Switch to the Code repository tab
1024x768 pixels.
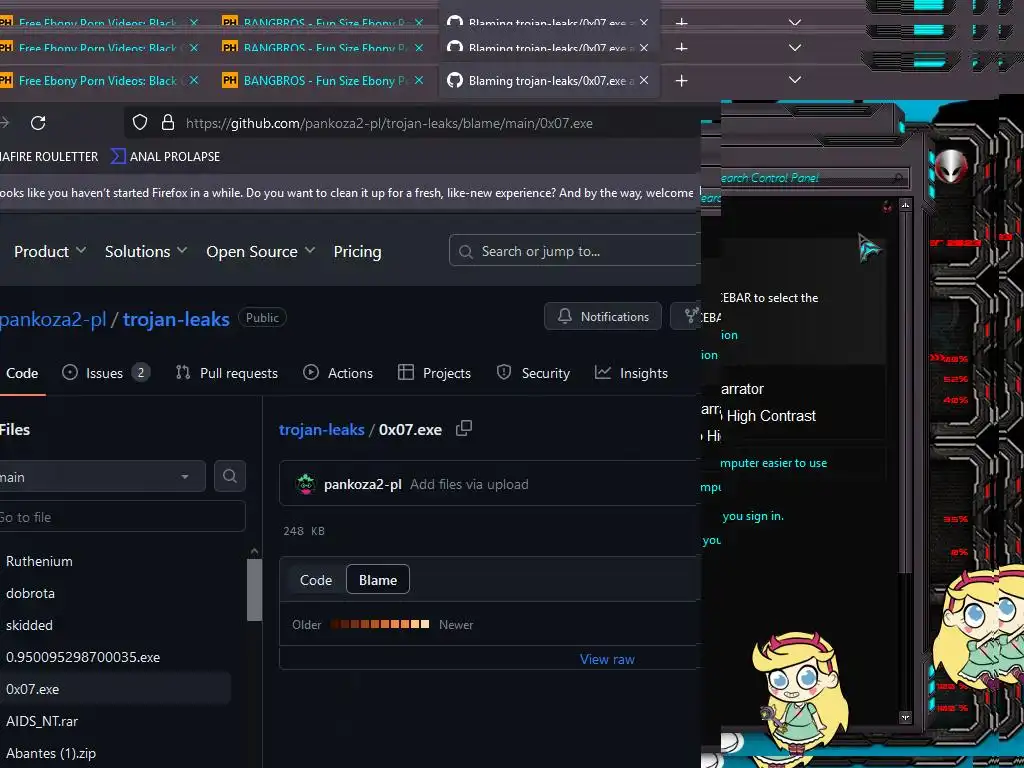pyautogui.click(x=22, y=373)
